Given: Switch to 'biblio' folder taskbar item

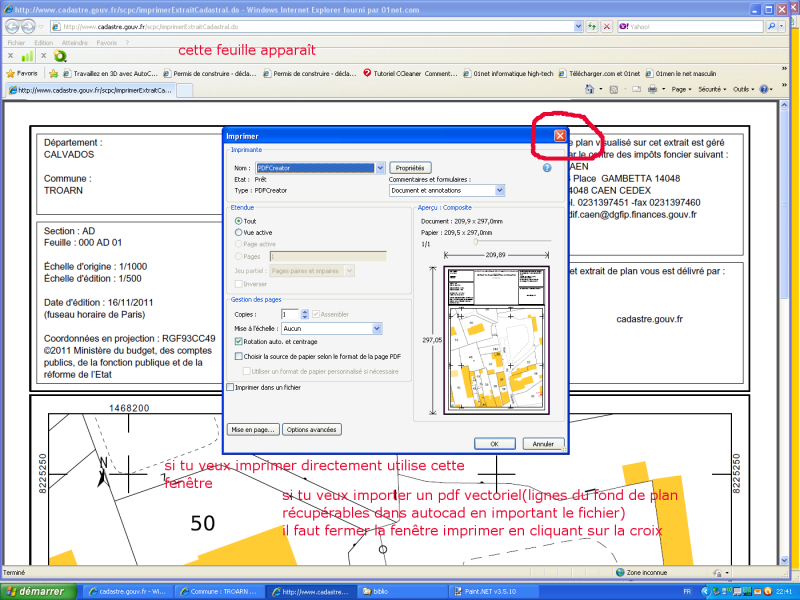Looking at the screenshot, I should (403, 592).
